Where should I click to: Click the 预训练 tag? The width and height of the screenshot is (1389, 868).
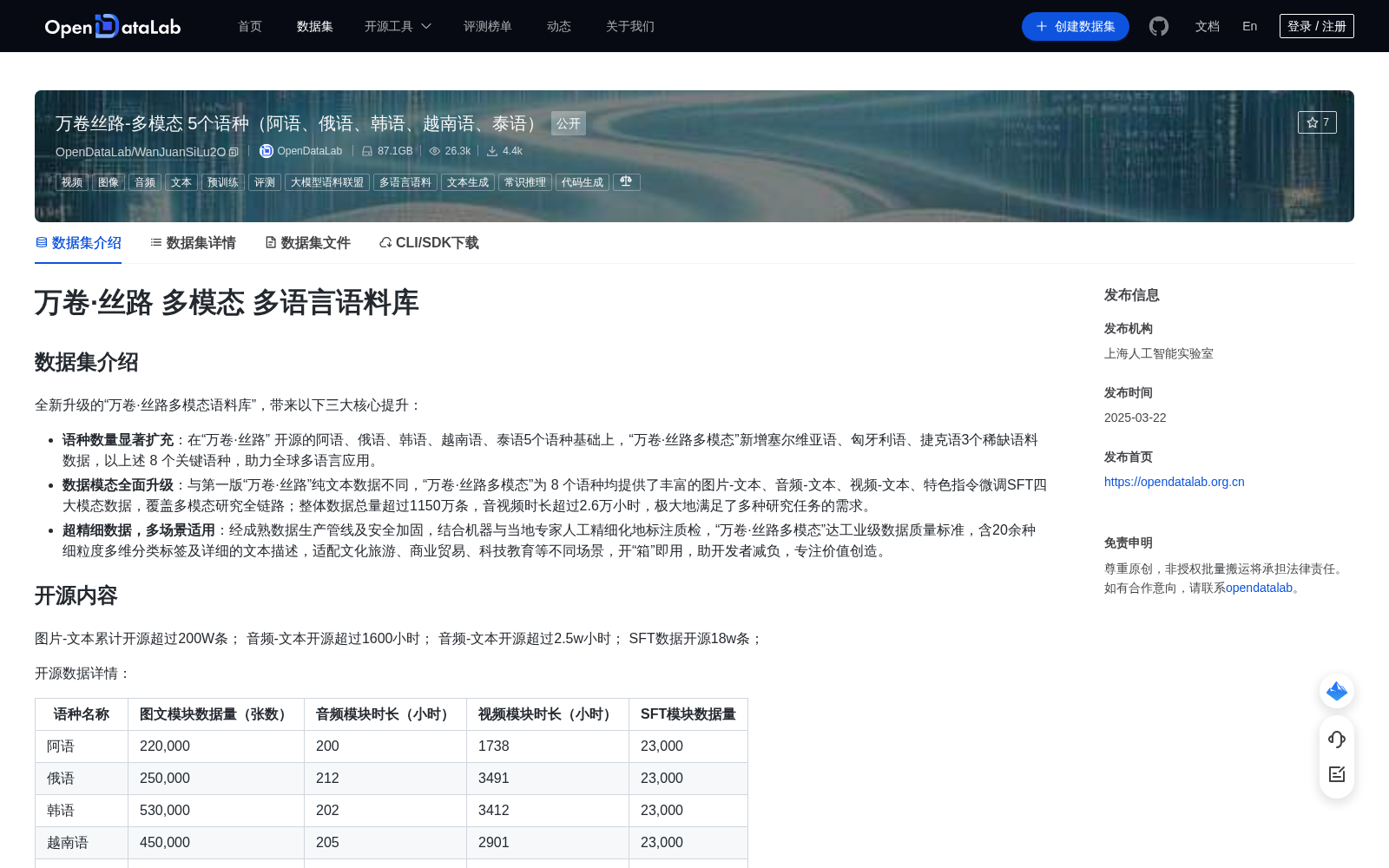click(223, 182)
